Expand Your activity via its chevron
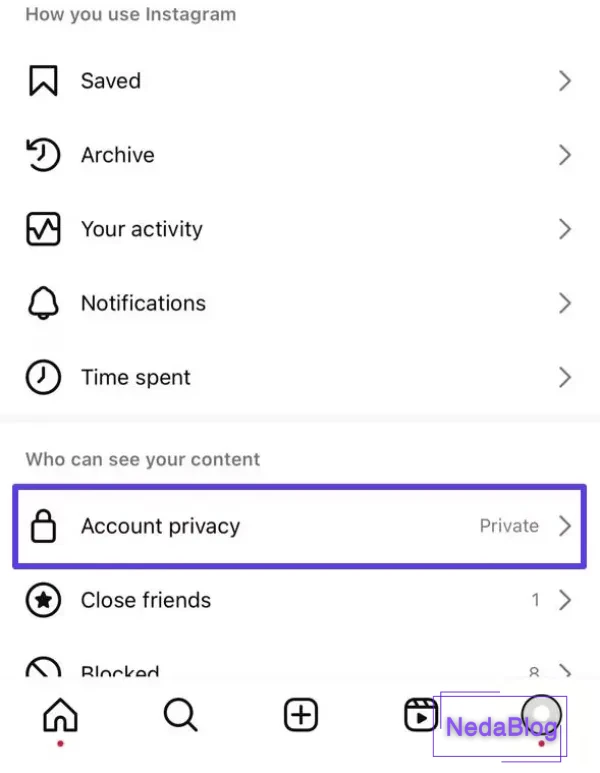The height and width of the screenshot is (773, 600). [x=565, y=229]
